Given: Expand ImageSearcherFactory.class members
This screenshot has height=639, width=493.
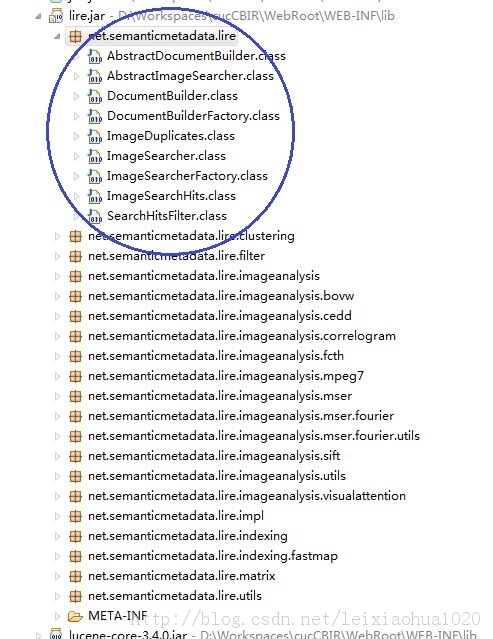Looking at the screenshot, I should point(76,176).
